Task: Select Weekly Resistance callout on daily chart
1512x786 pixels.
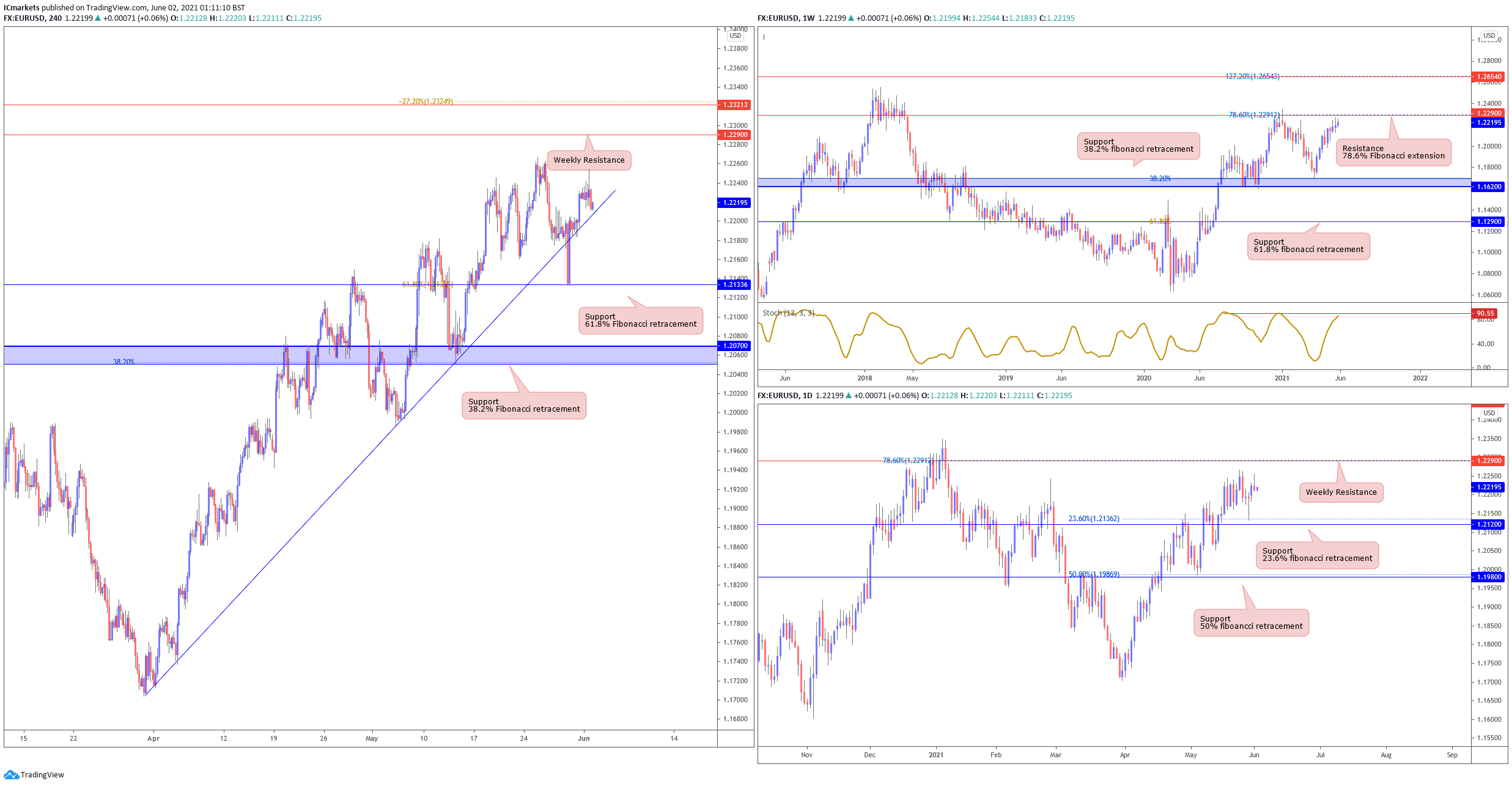Action: point(1341,492)
